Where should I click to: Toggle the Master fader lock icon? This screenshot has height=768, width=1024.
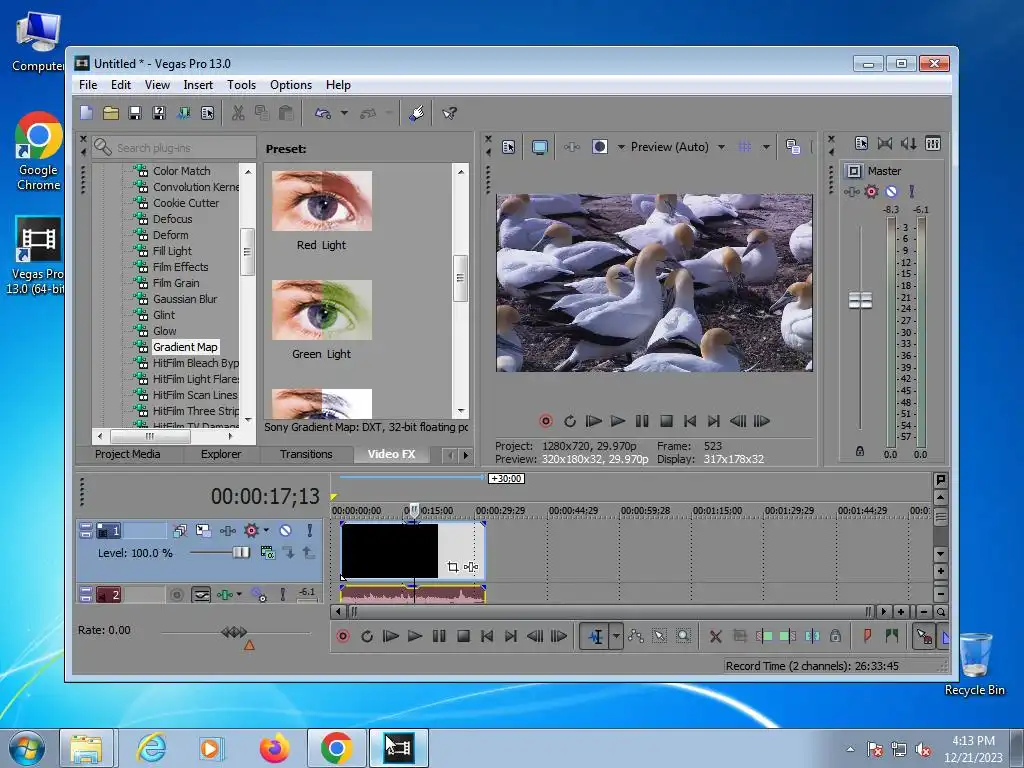click(x=860, y=451)
